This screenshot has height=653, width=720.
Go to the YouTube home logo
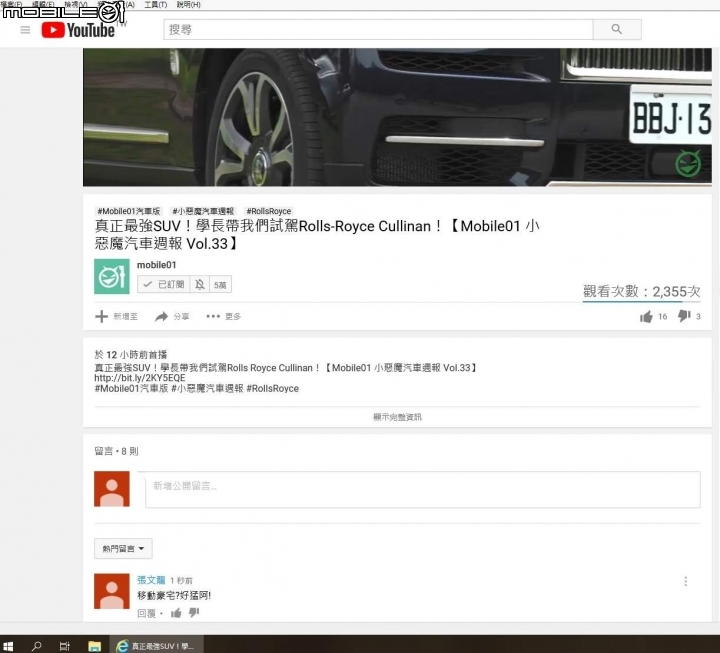pos(78,30)
